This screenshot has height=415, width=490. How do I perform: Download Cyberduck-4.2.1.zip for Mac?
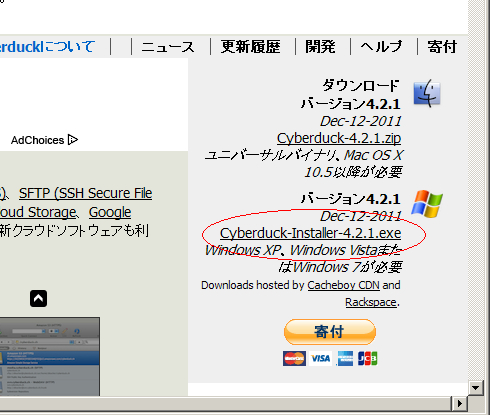pyautogui.click(x=339, y=138)
